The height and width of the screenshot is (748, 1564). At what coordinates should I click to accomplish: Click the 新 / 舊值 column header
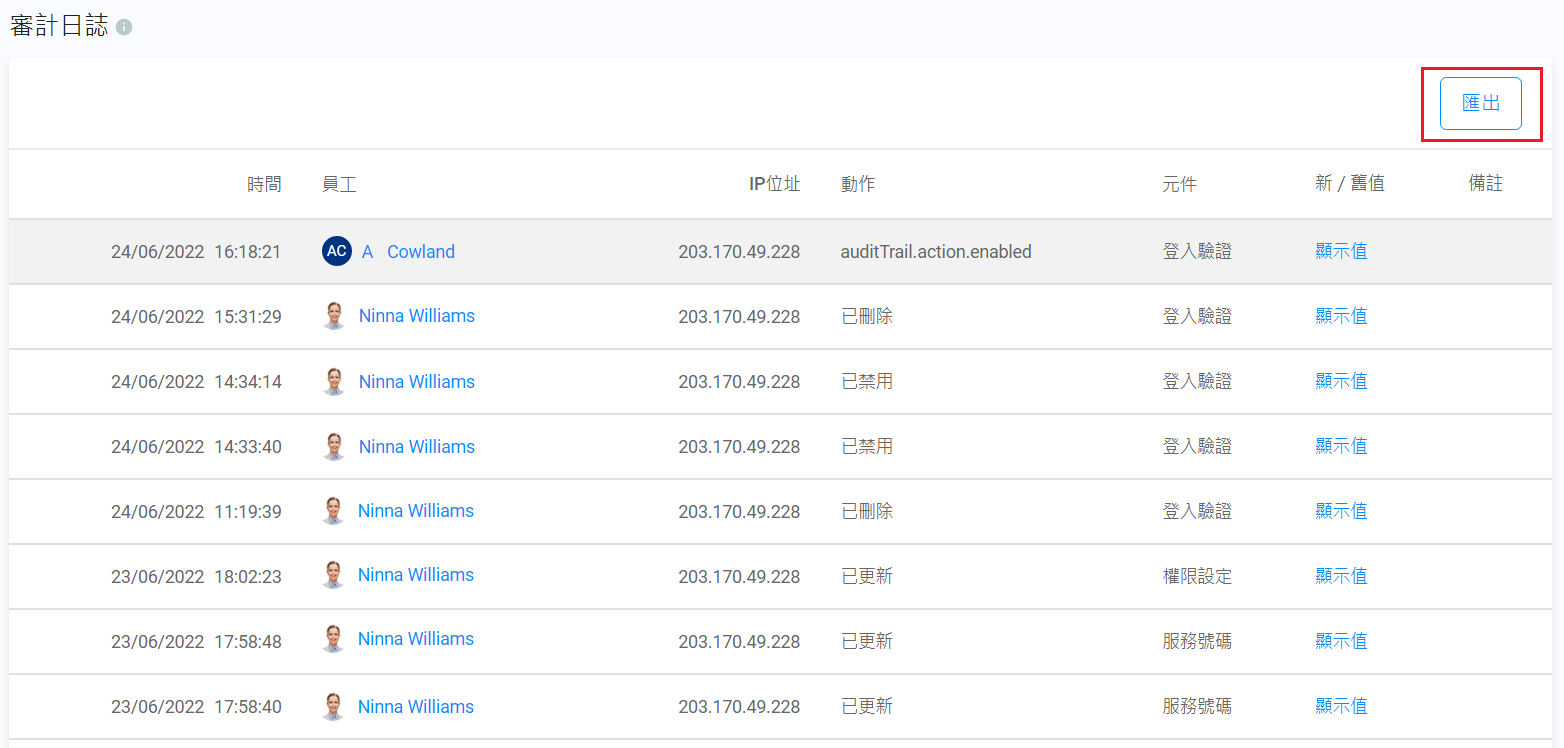[x=1350, y=184]
